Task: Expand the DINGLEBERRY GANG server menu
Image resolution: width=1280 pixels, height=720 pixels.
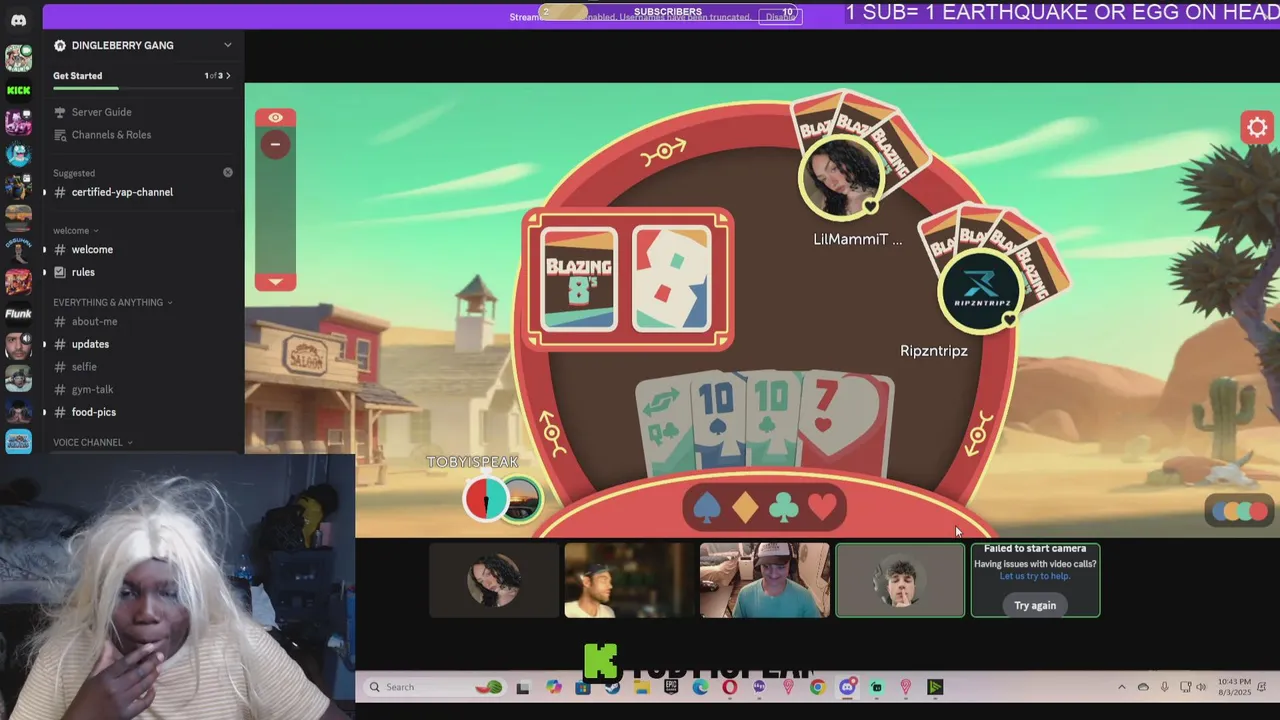Action: click(x=228, y=45)
